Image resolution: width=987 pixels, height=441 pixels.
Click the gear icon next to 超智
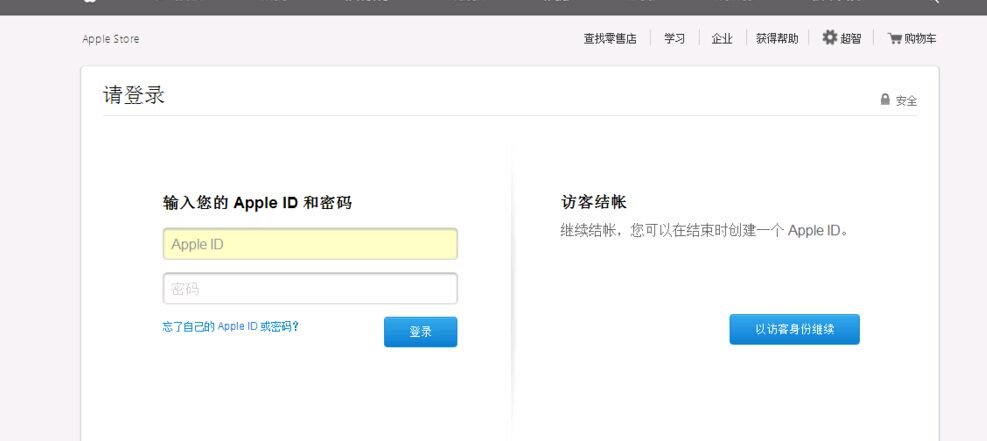pos(830,38)
